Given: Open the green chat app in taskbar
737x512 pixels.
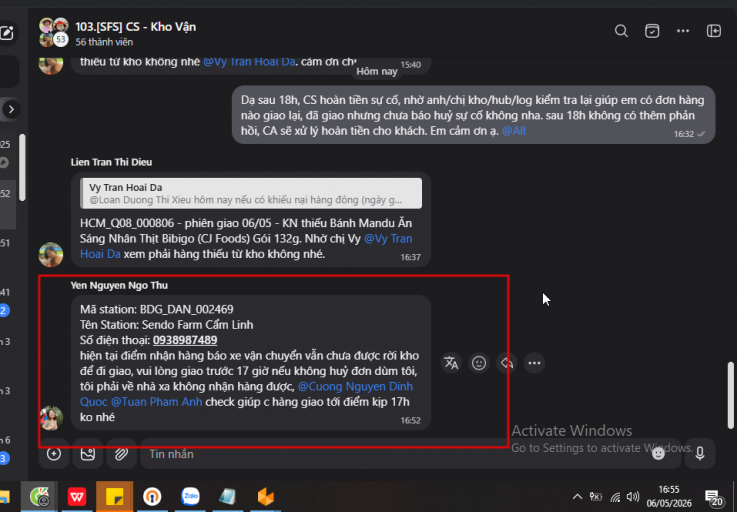Looking at the screenshot, I should pyautogui.click(x=40, y=496).
